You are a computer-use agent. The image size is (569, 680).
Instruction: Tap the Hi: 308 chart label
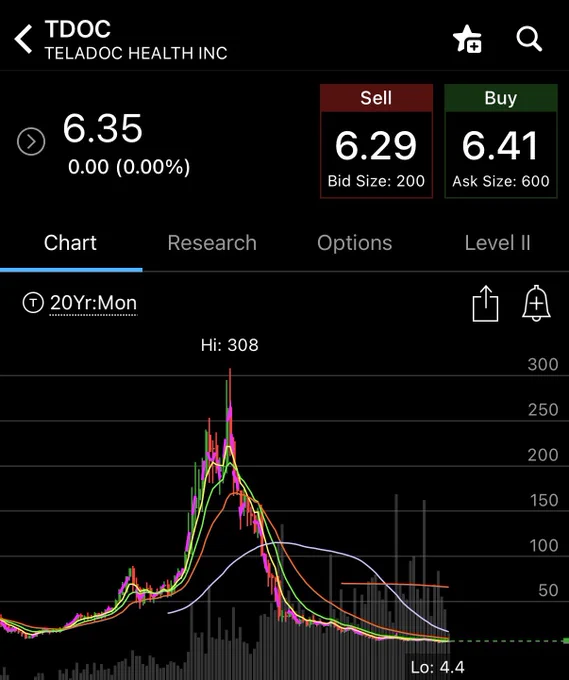pos(229,345)
